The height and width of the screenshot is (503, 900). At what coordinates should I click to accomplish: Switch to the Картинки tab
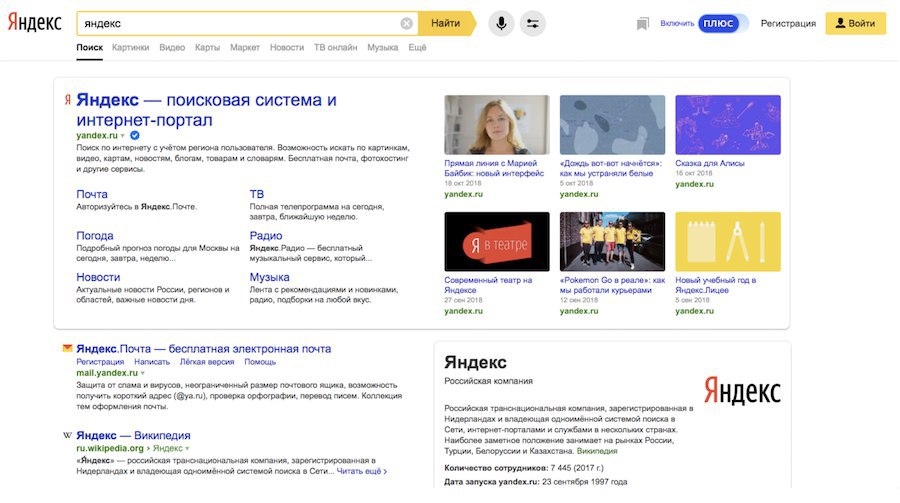(130, 48)
